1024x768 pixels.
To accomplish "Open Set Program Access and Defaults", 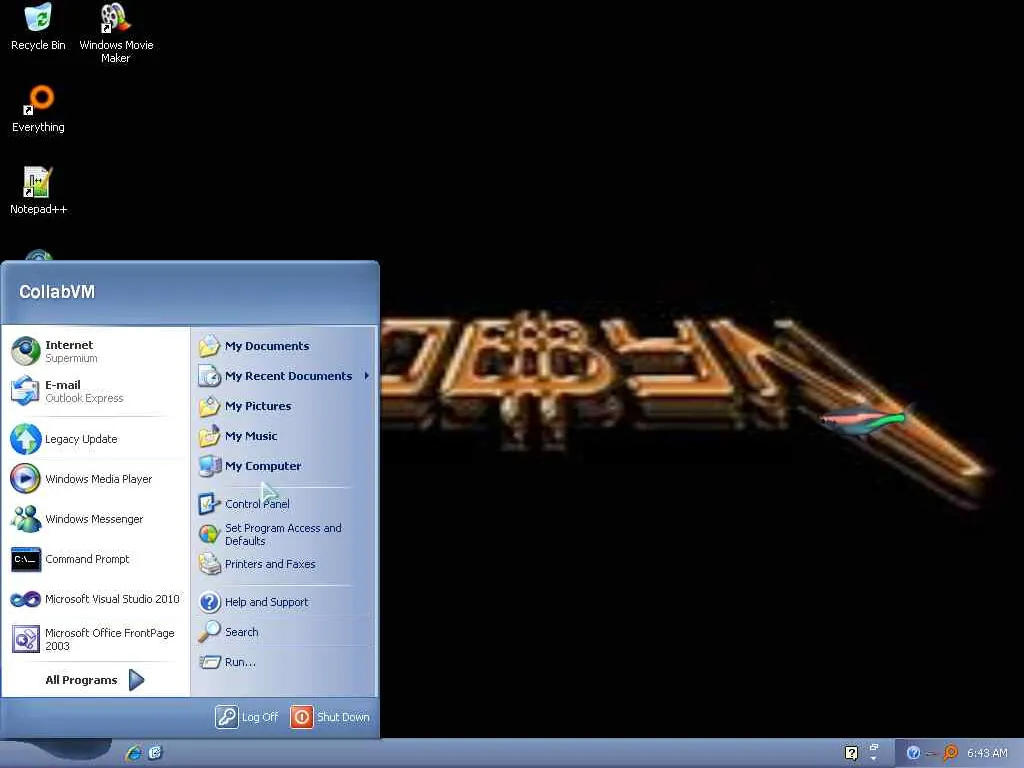I will (x=285, y=534).
